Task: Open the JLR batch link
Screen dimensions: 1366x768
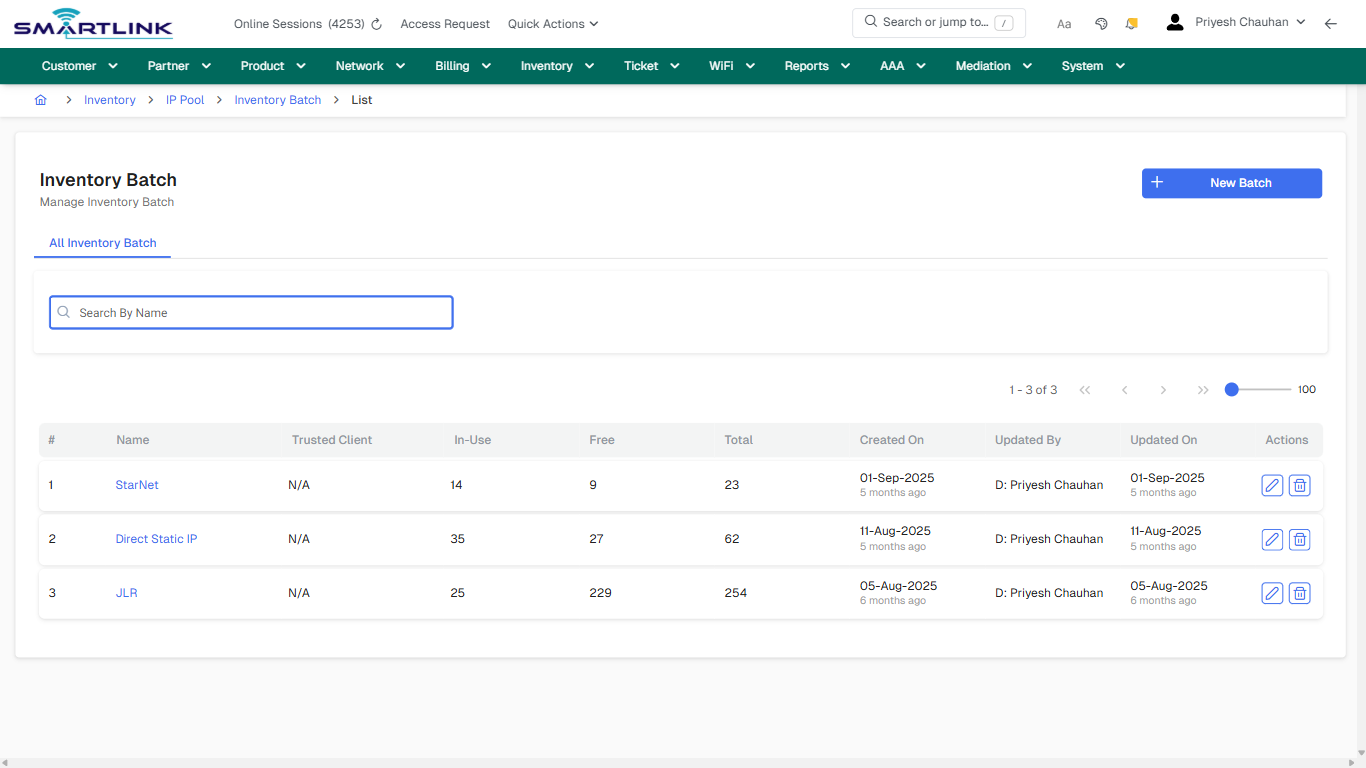Action: [126, 592]
